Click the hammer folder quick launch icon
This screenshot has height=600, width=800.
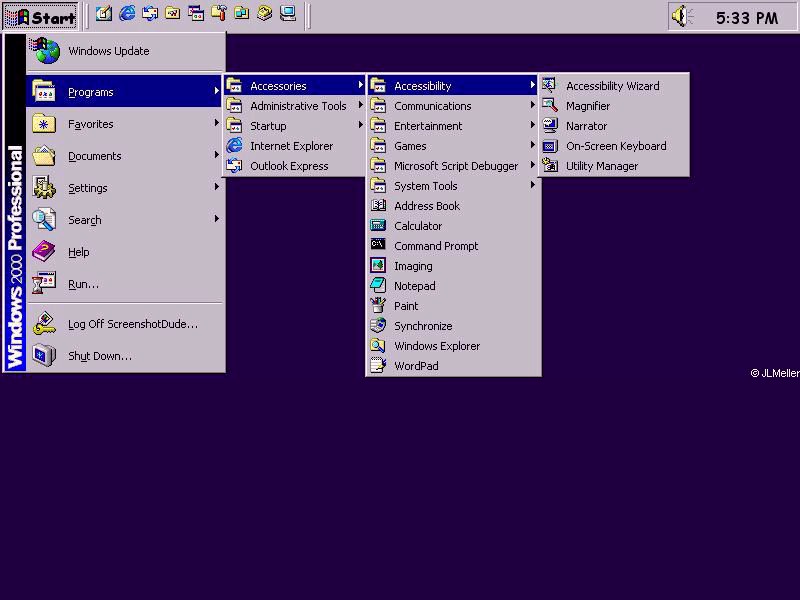219,13
